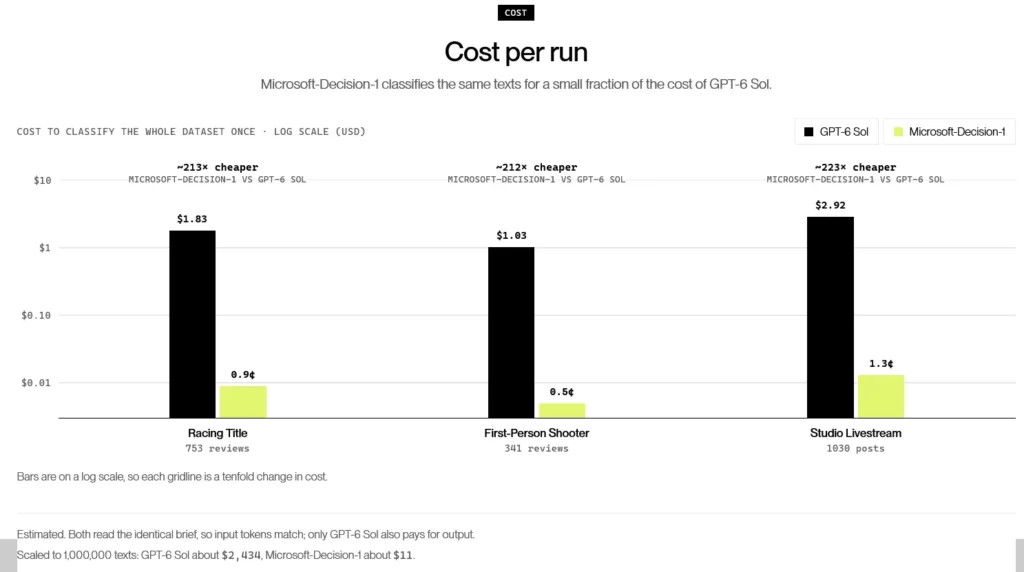Click the yellow-green First-Person Shooter 0.5¢ bar

click(562, 411)
